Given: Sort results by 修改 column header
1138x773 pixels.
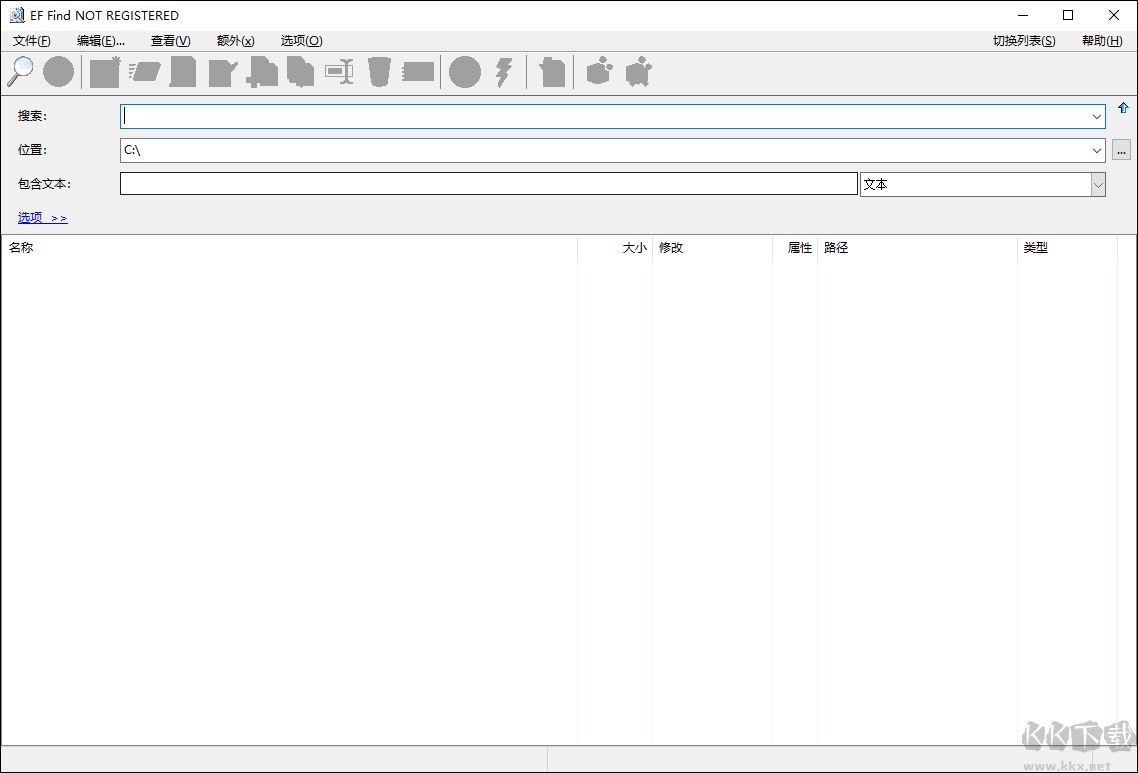Looking at the screenshot, I should tap(712, 248).
